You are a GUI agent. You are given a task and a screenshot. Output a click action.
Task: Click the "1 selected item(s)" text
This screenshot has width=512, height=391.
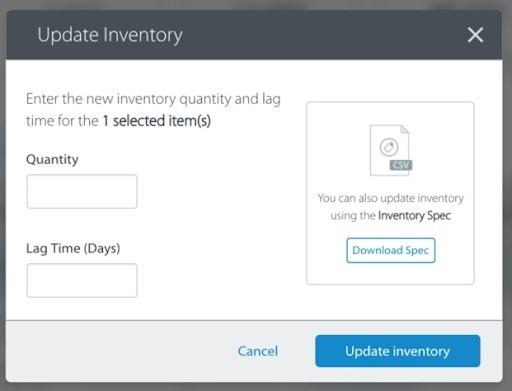point(157,121)
